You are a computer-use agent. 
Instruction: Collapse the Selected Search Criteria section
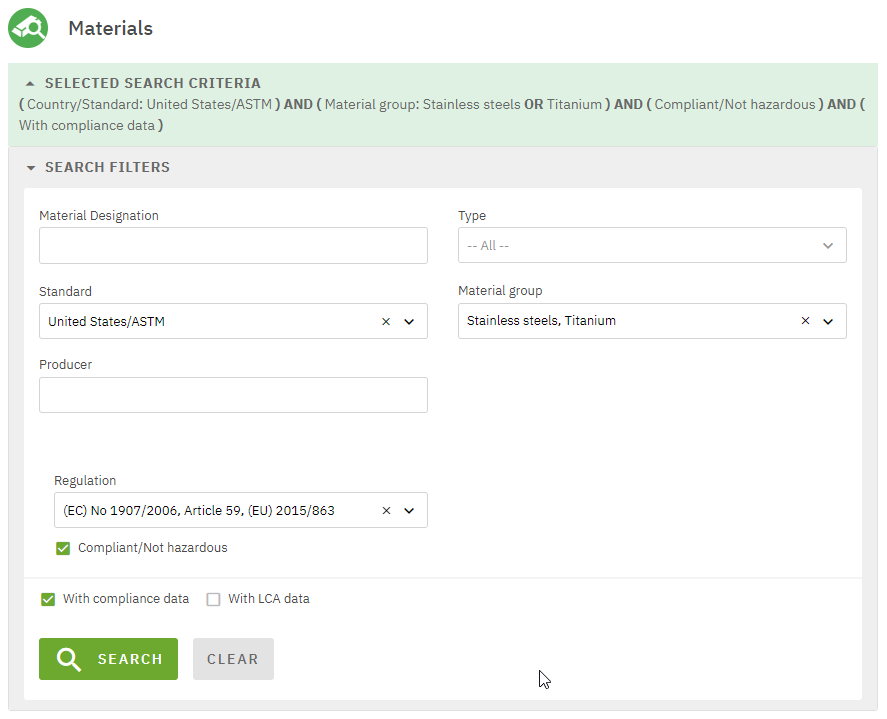30,84
